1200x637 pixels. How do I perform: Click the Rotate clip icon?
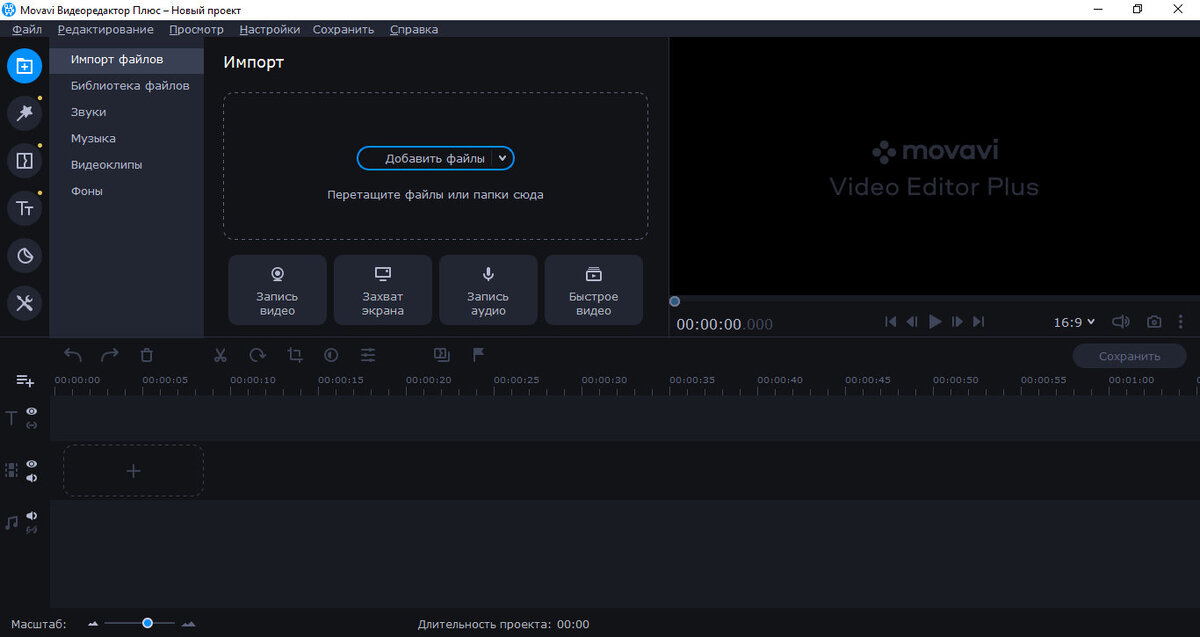click(x=258, y=354)
